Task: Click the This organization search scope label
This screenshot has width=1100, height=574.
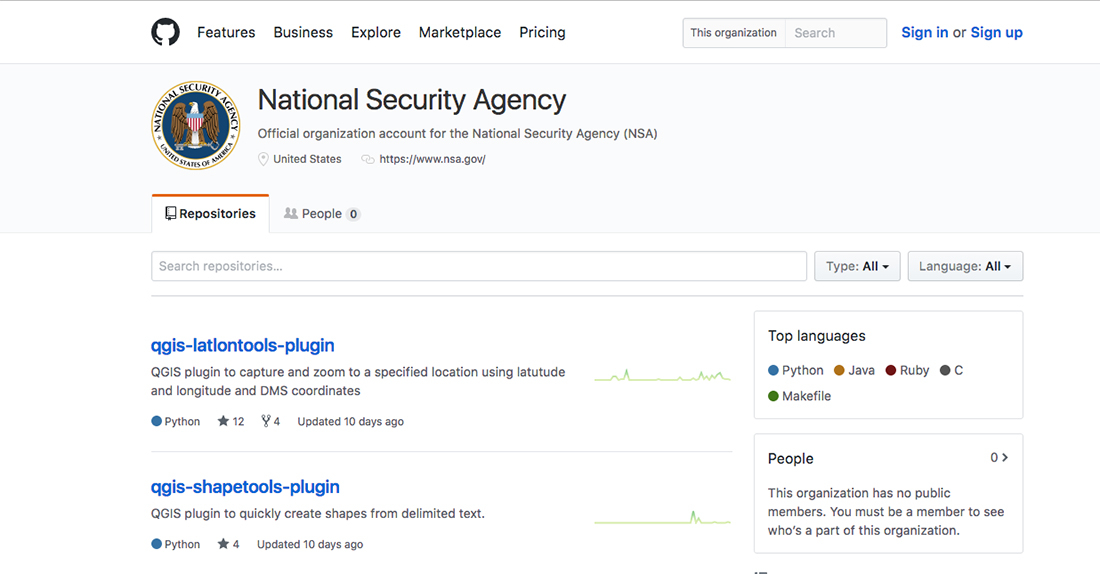Action: [x=734, y=33]
